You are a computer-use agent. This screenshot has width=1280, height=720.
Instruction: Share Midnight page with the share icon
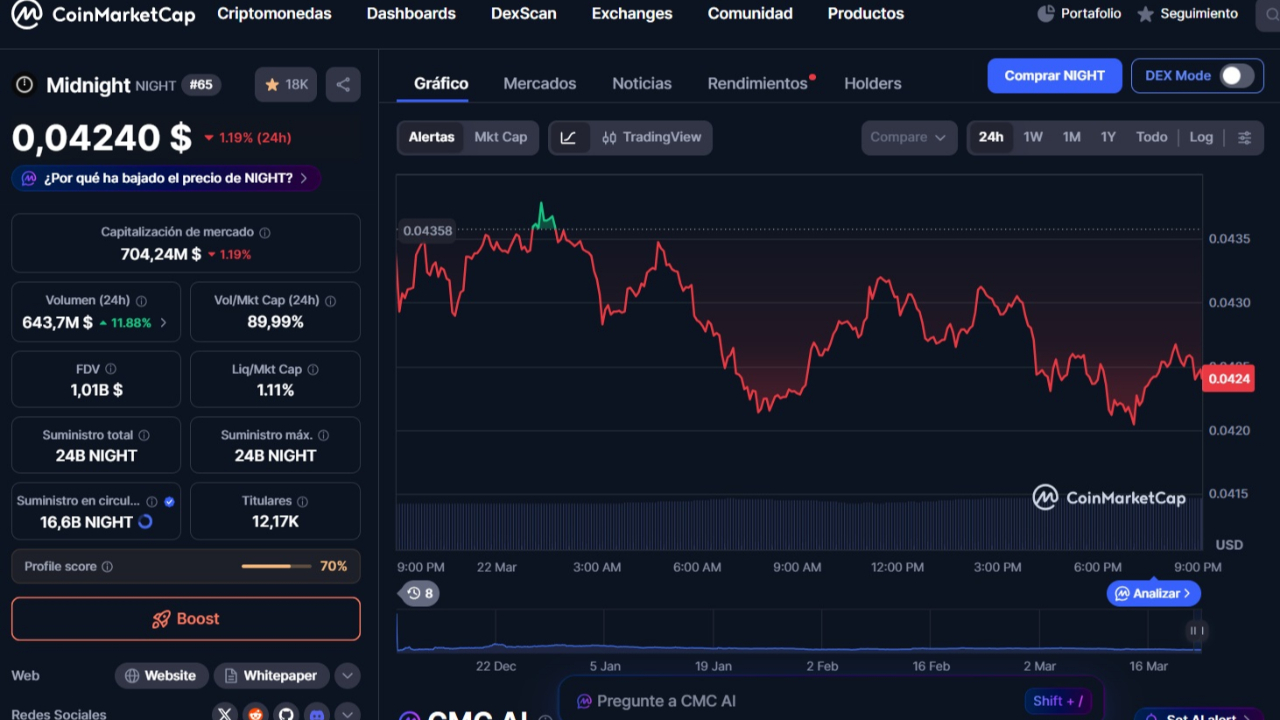343,85
